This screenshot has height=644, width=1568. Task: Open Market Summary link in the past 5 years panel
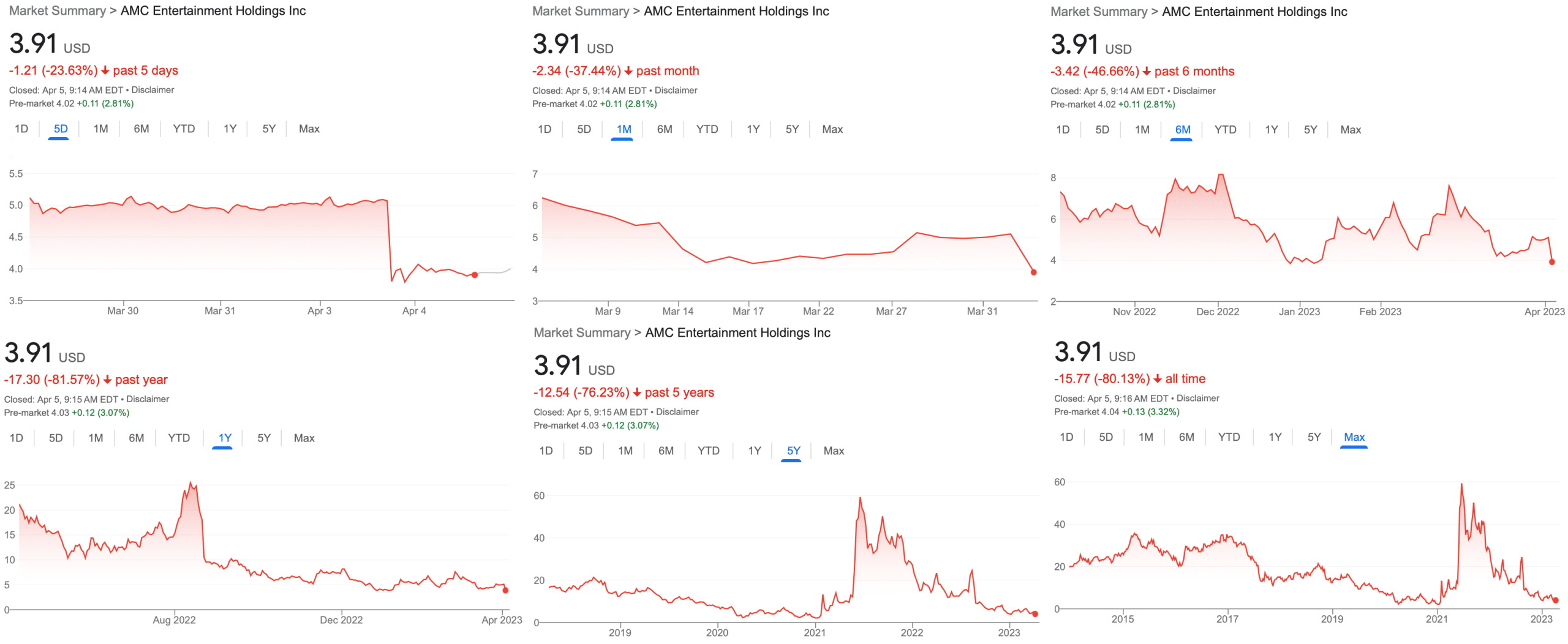tap(582, 332)
